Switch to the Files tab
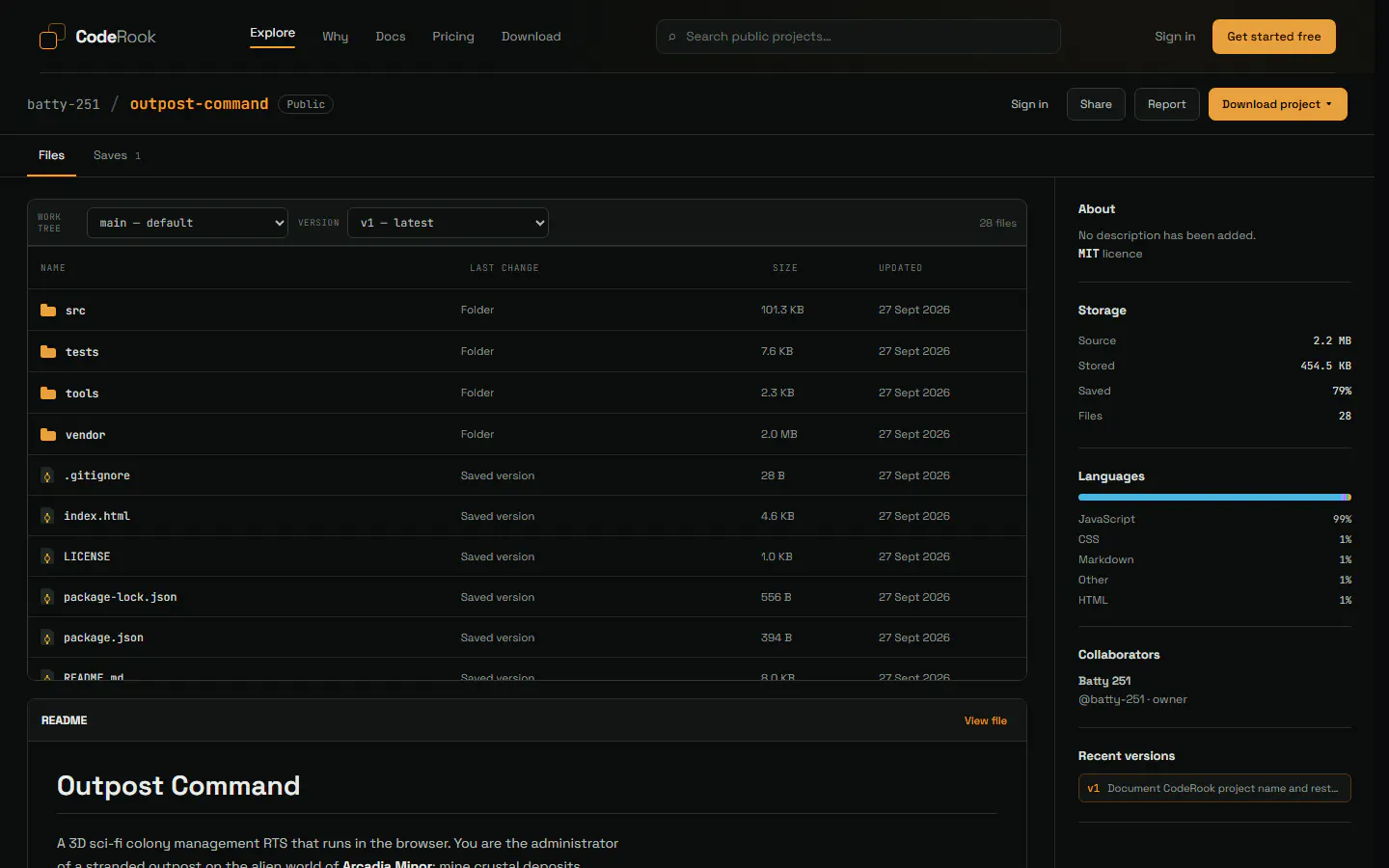 click(52, 155)
